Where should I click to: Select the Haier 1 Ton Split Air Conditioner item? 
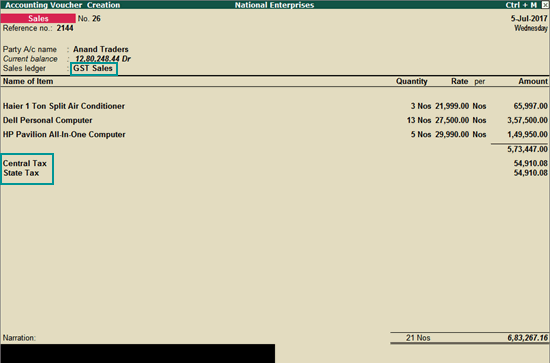click(64, 106)
